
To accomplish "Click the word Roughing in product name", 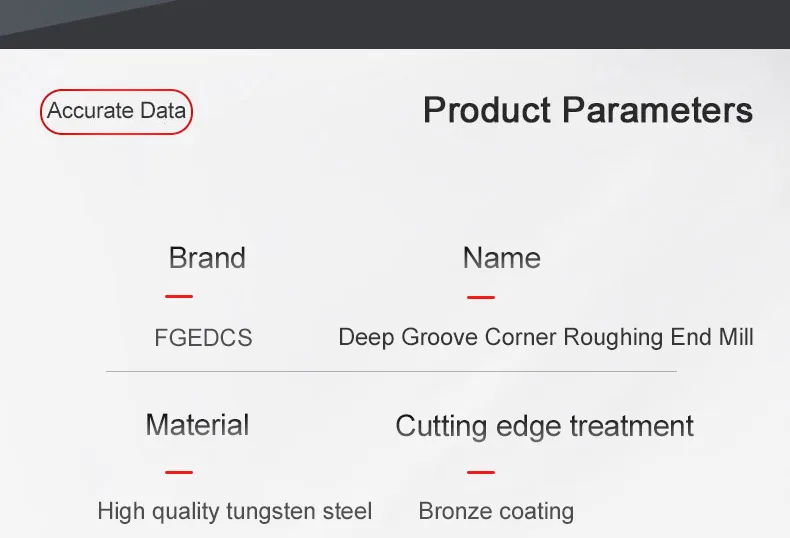I will click(x=613, y=338).
